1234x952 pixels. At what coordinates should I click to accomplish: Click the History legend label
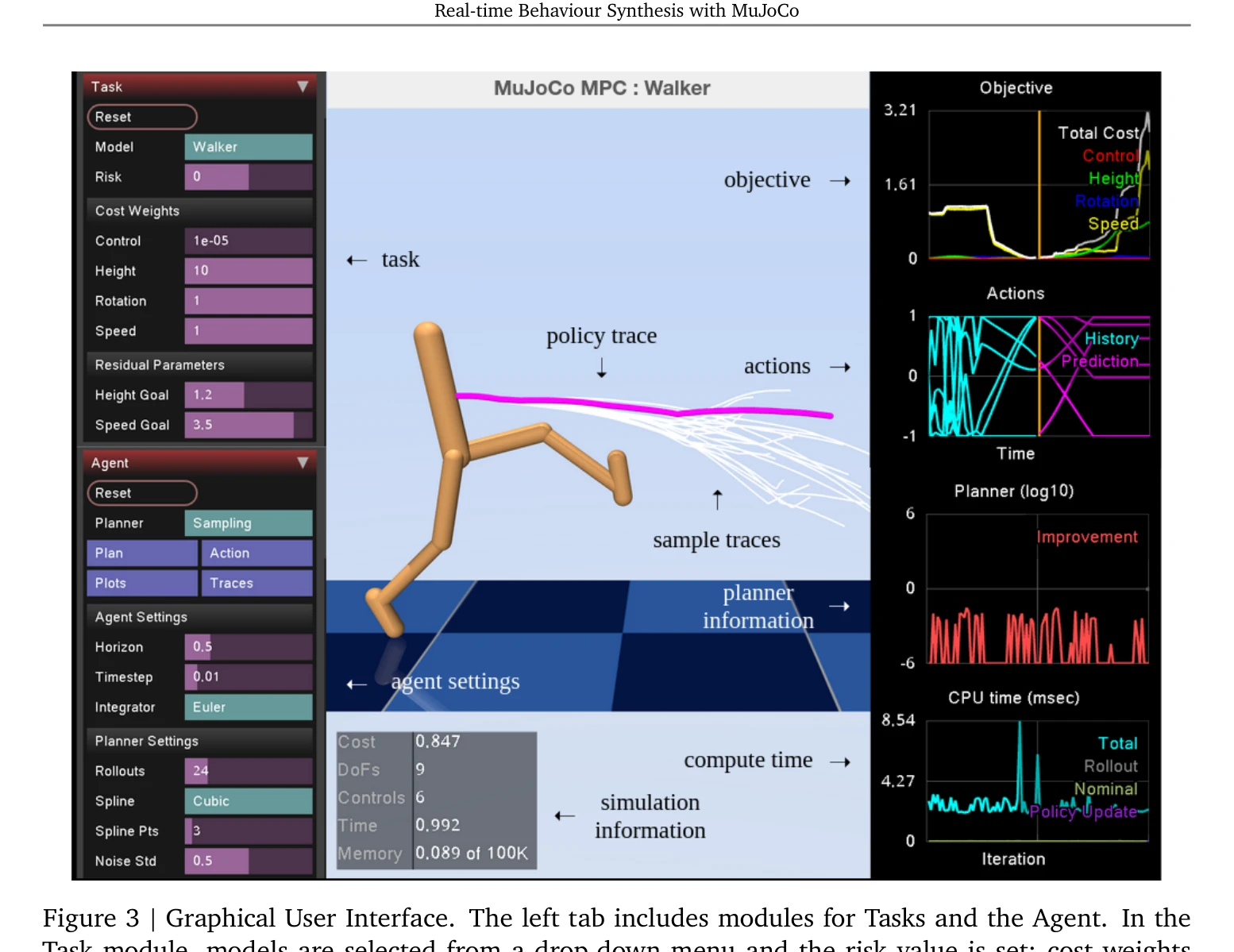click(1112, 339)
